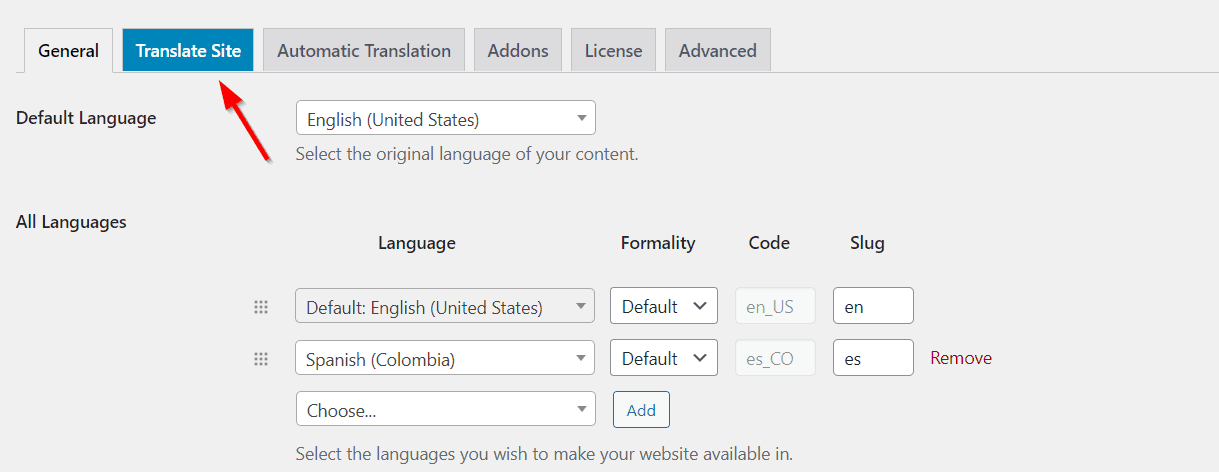The width and height of the screenshot is (1219, 472).
Task: Switch to the Advanced tab
Action: click(718, 50)
